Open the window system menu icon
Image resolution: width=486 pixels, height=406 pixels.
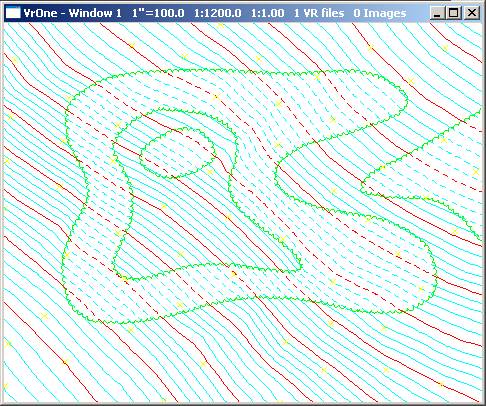13,13
